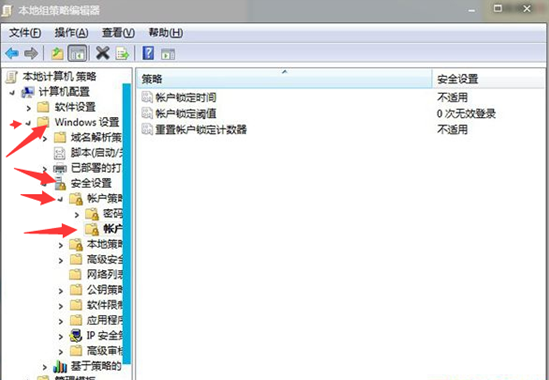
Task: Toggle the Show/Hide Action Pane icon
Action: pyautogui.click(x=168, y=54)
